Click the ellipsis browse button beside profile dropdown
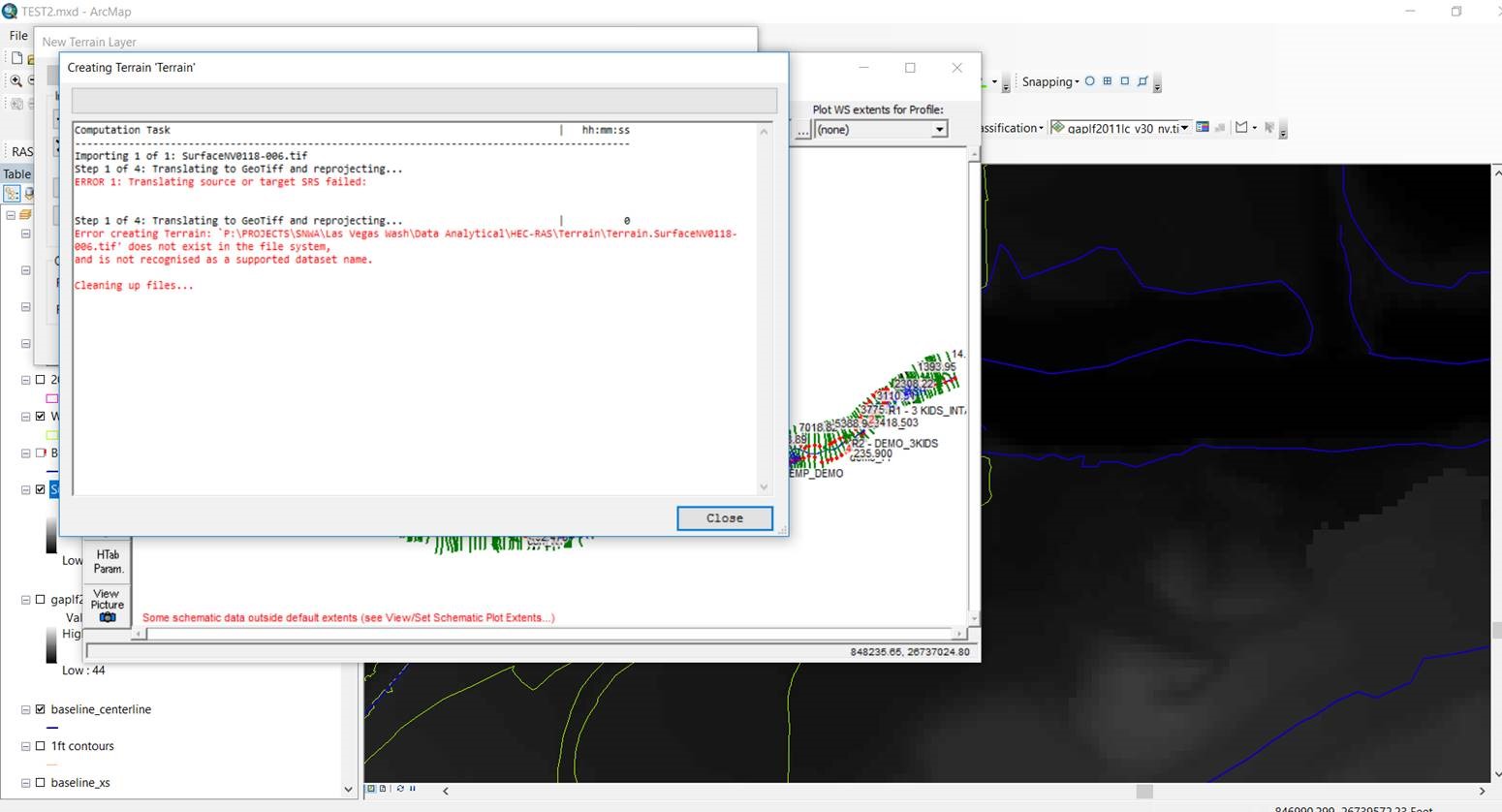The height and width of the screenshot is (812, 1502). 803,130
